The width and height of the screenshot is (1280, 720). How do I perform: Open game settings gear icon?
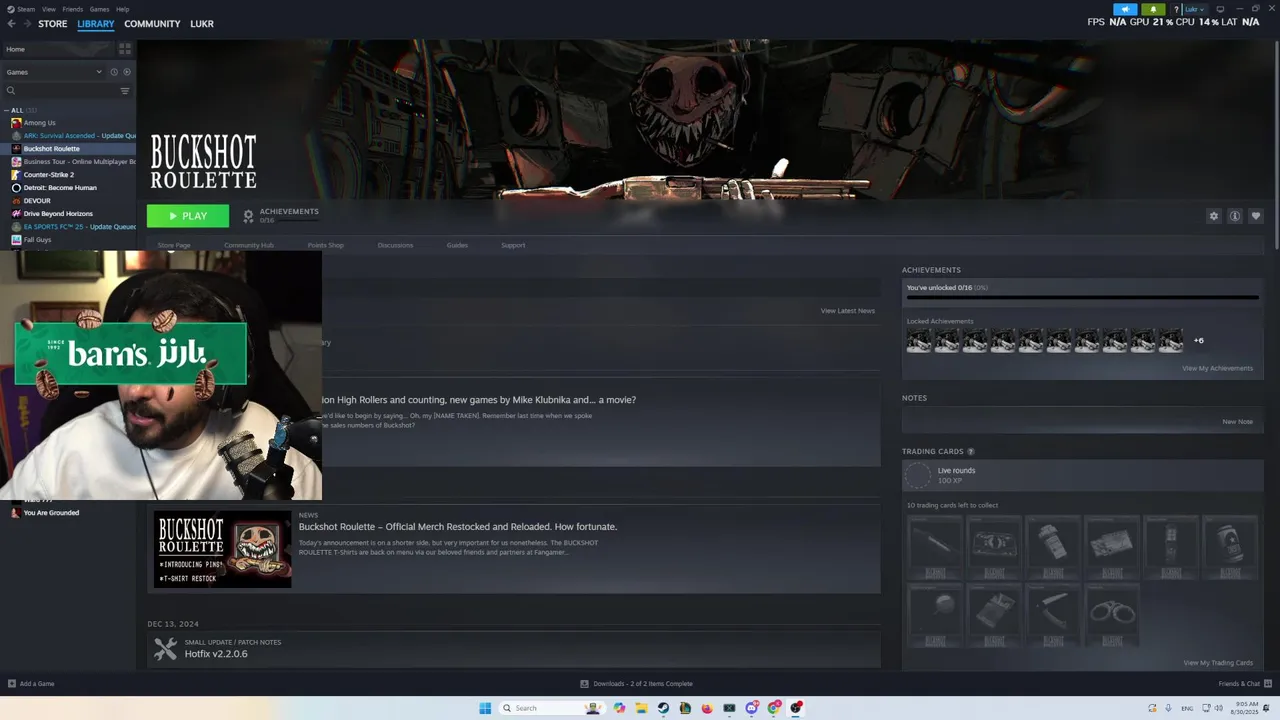tap(1214, 216)
